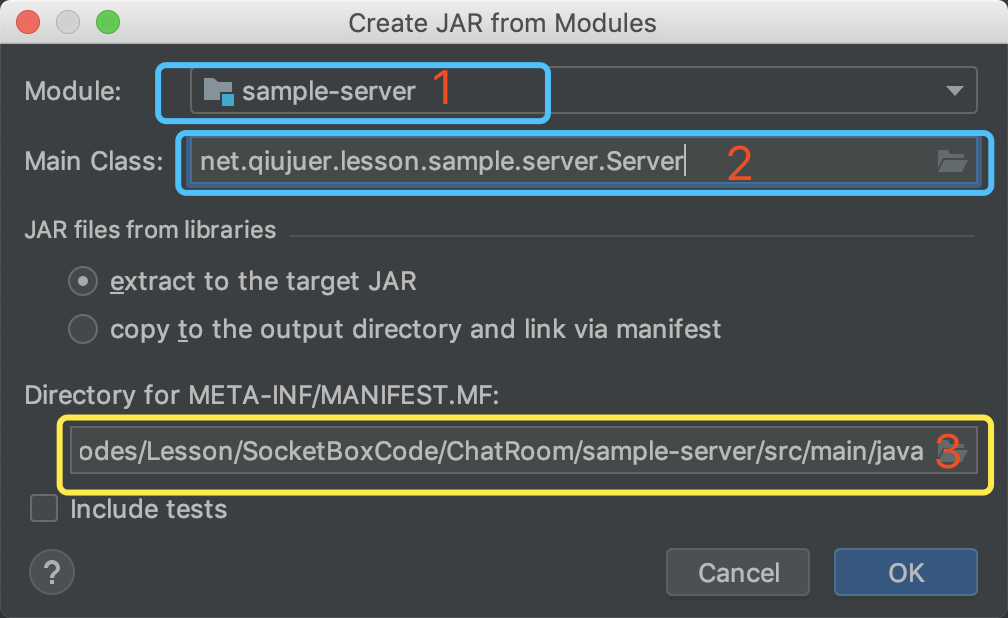
Task: Choose 'copy to the output directory' radio option
Action: click(82, 328)
